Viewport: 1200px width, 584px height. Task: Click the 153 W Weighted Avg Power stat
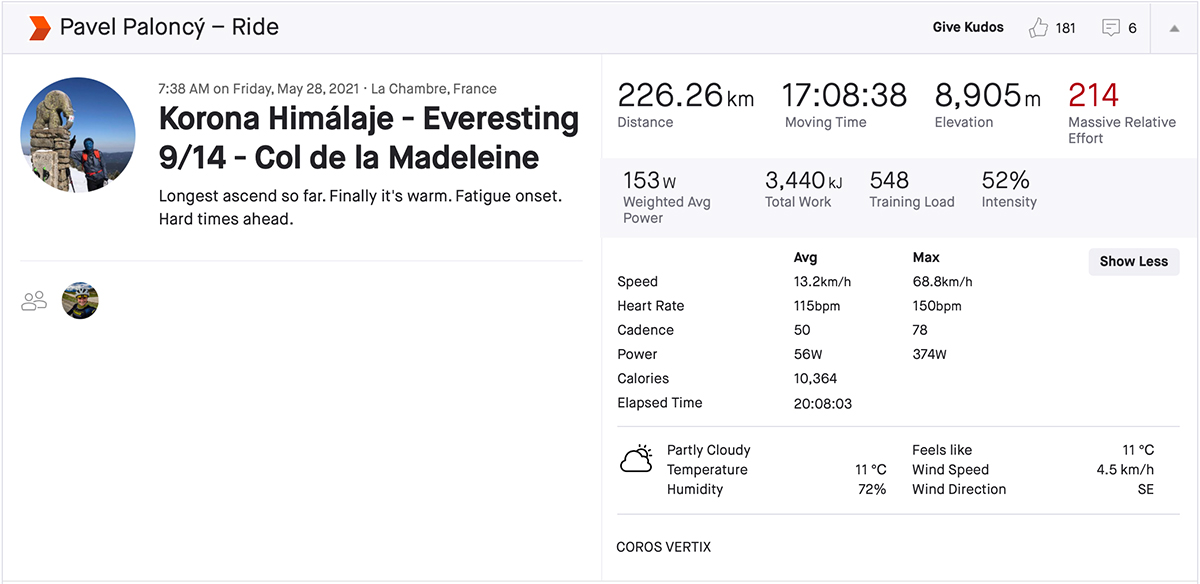[x=649, y=181]
